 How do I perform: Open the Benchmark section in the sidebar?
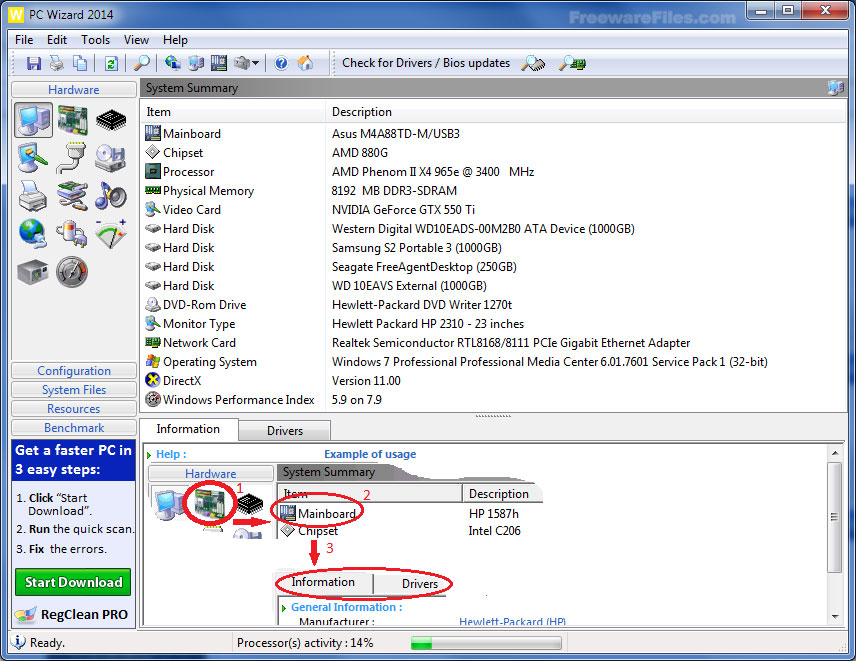(74, 428)
